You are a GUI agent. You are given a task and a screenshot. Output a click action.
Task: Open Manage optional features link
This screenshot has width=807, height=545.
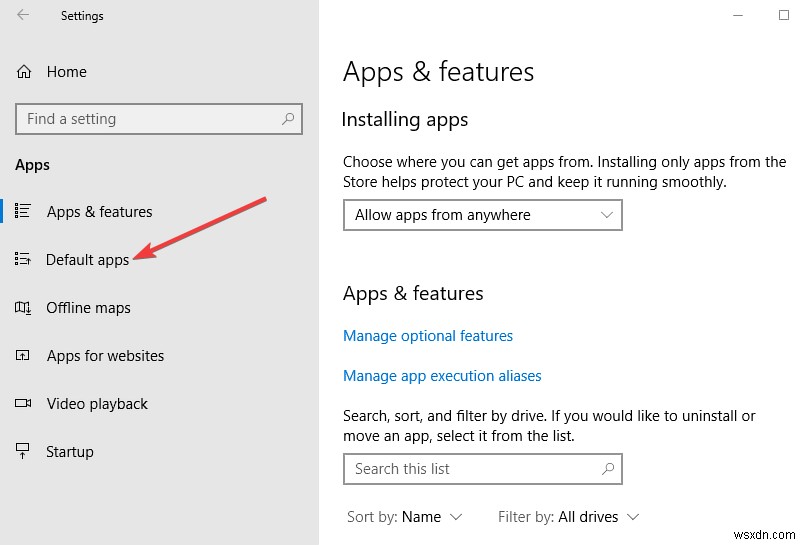coord(428,336)
